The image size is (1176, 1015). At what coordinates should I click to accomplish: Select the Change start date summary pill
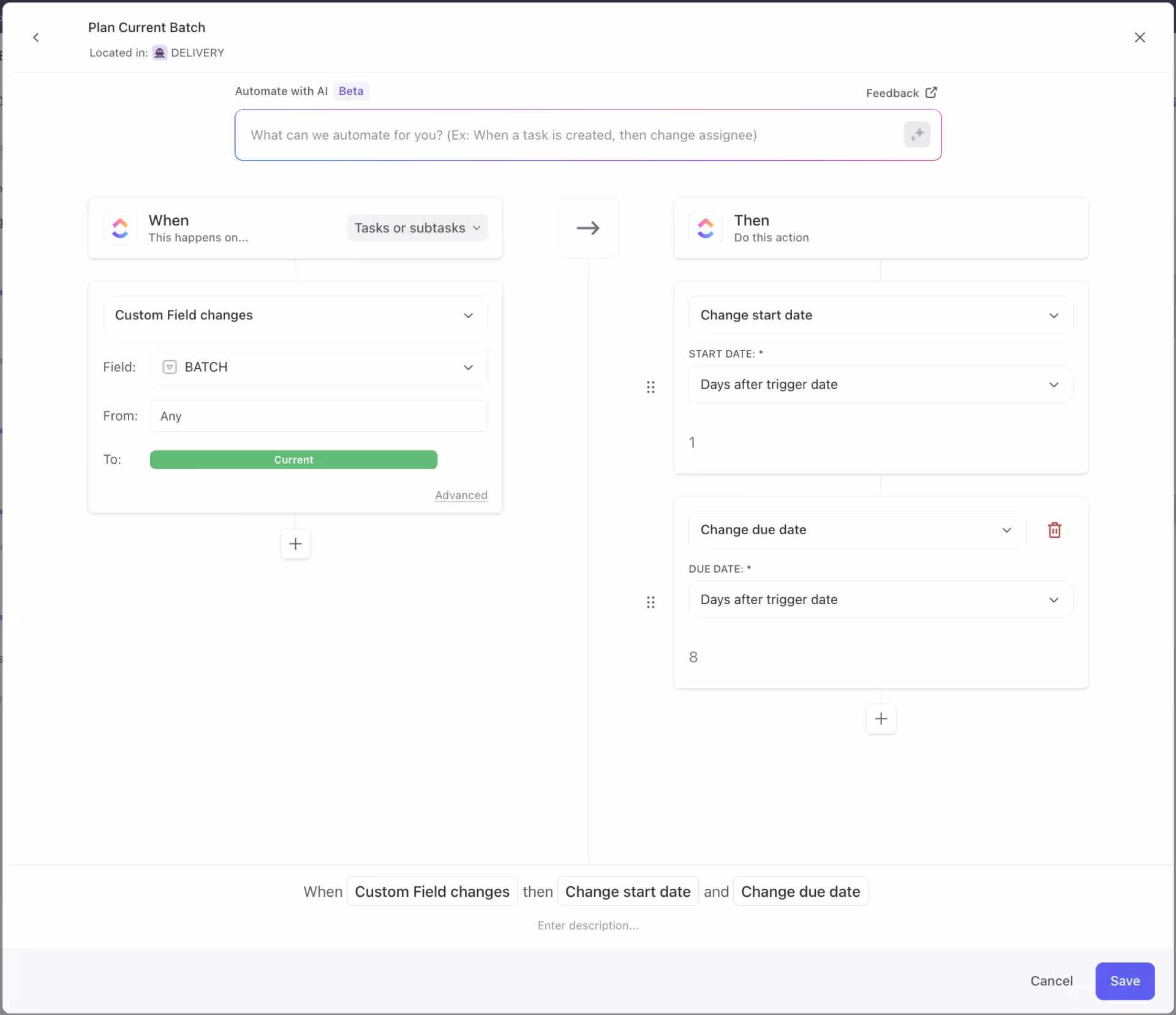pos(627,891)
